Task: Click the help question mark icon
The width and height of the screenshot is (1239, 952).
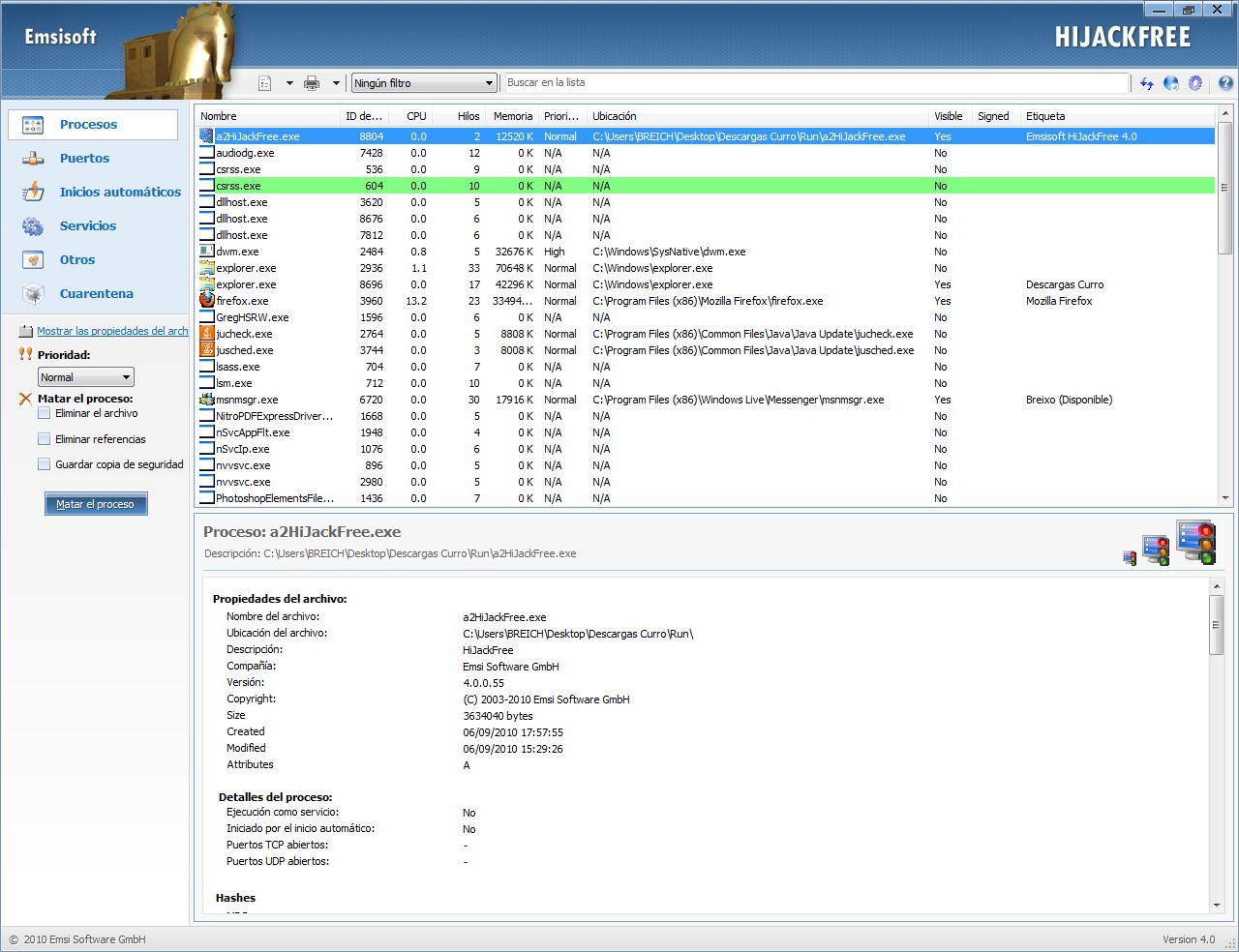Action: (x=1225, y=83)
